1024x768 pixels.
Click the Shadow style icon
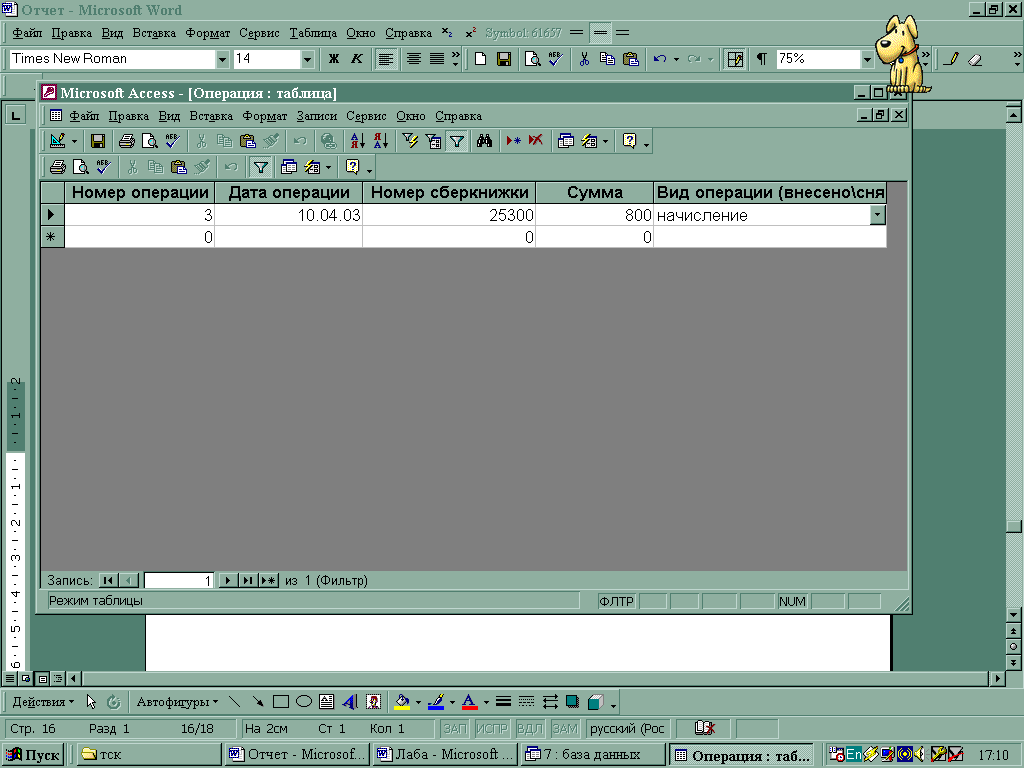pos(572,702)
